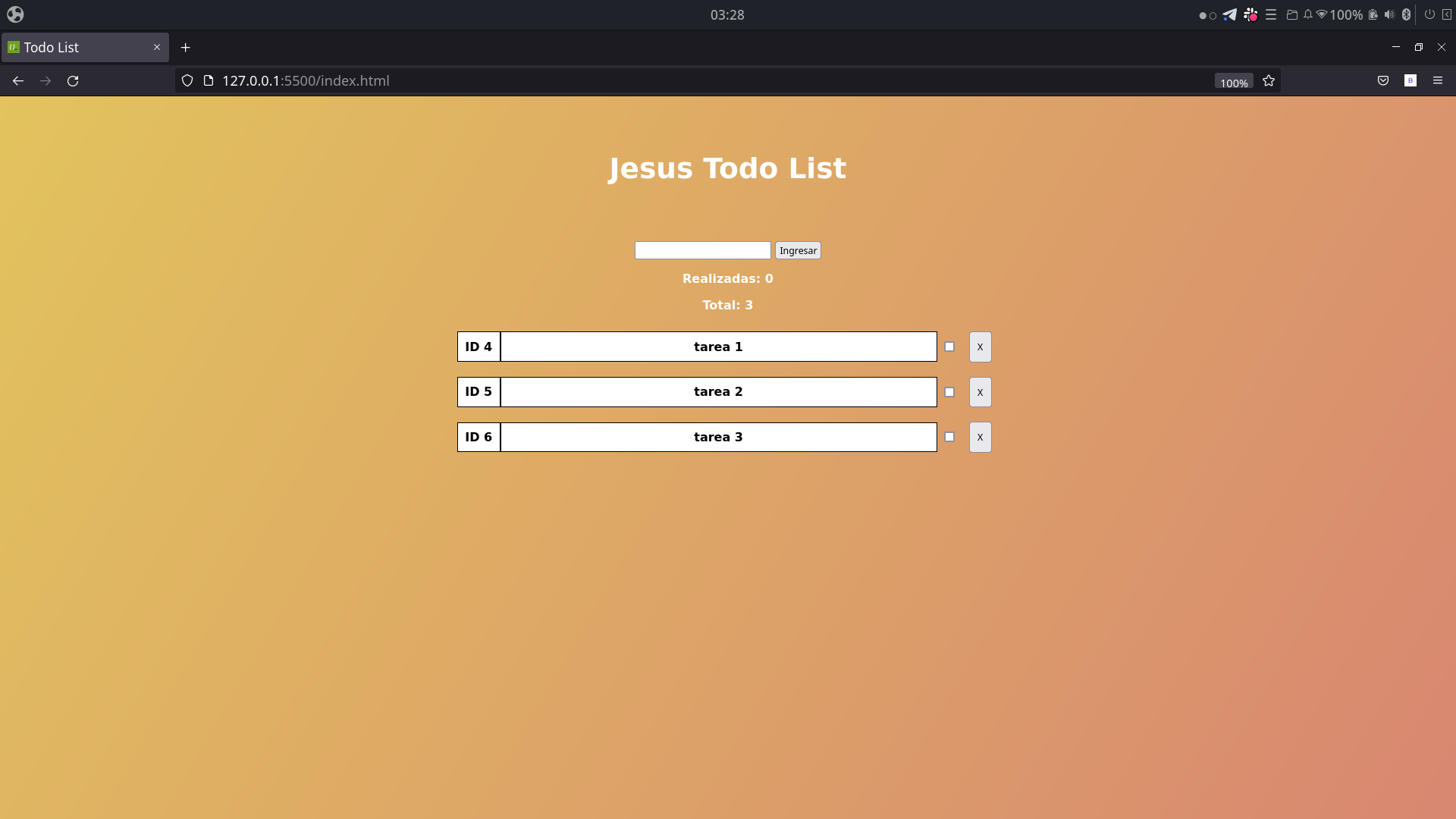Bookmark this page with the star
The width and height of the screenshot is (1456, 819).
tap(1269, 81)
